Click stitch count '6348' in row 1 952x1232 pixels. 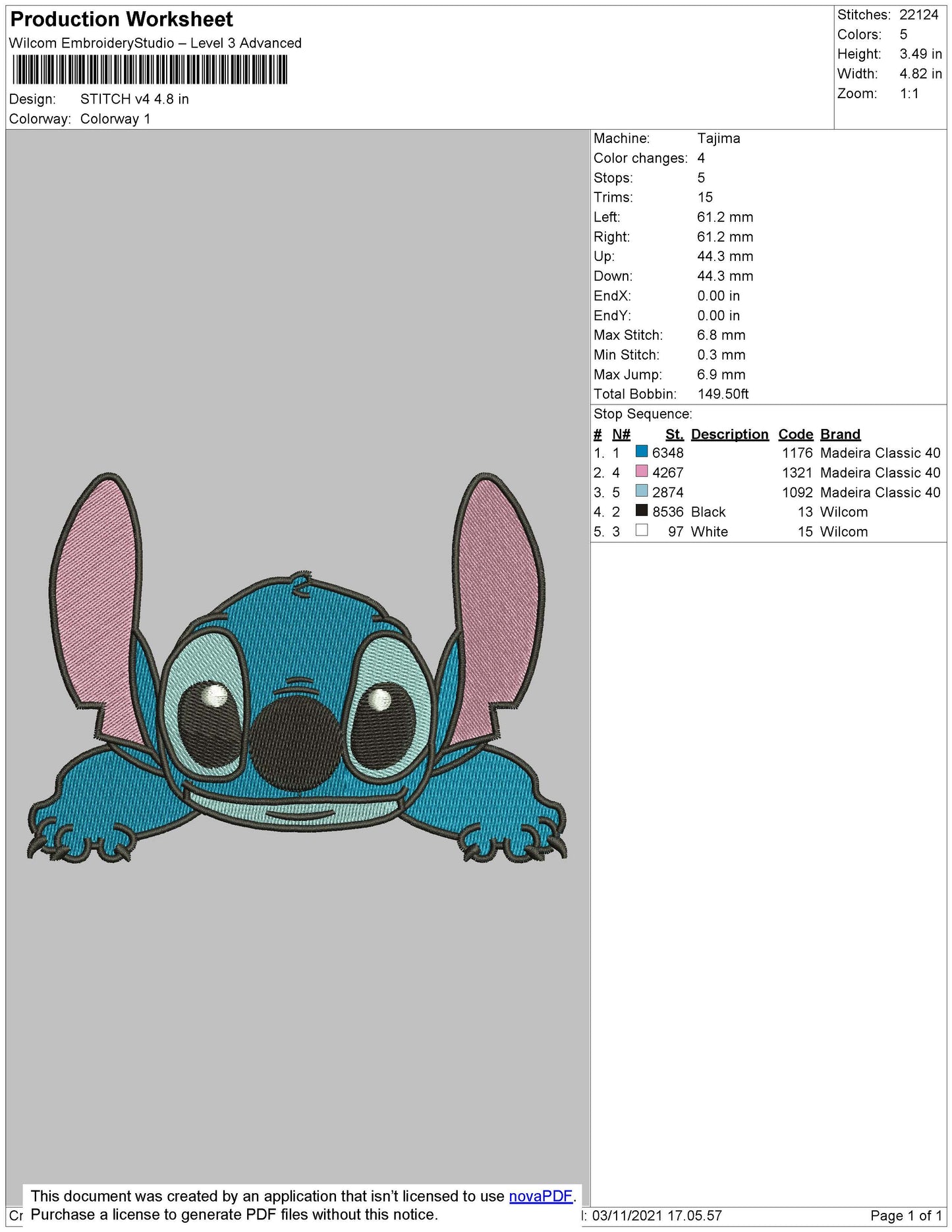667,453
